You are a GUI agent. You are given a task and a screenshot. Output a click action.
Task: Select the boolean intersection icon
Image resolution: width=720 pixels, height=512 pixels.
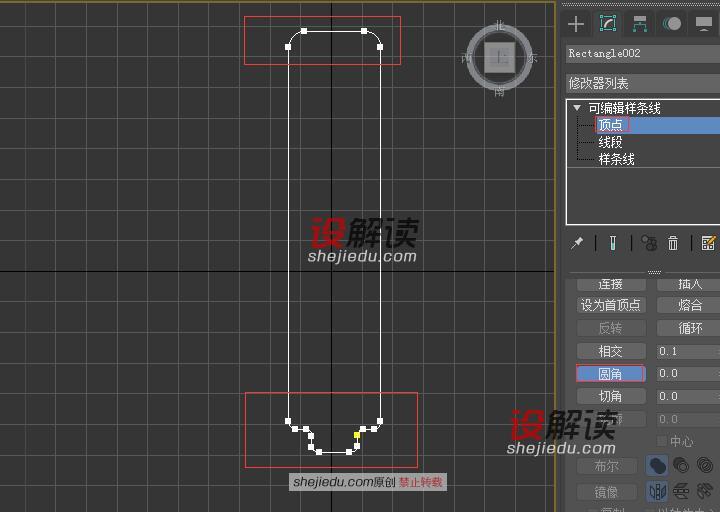pyautogui.click(x=705, y=466)
